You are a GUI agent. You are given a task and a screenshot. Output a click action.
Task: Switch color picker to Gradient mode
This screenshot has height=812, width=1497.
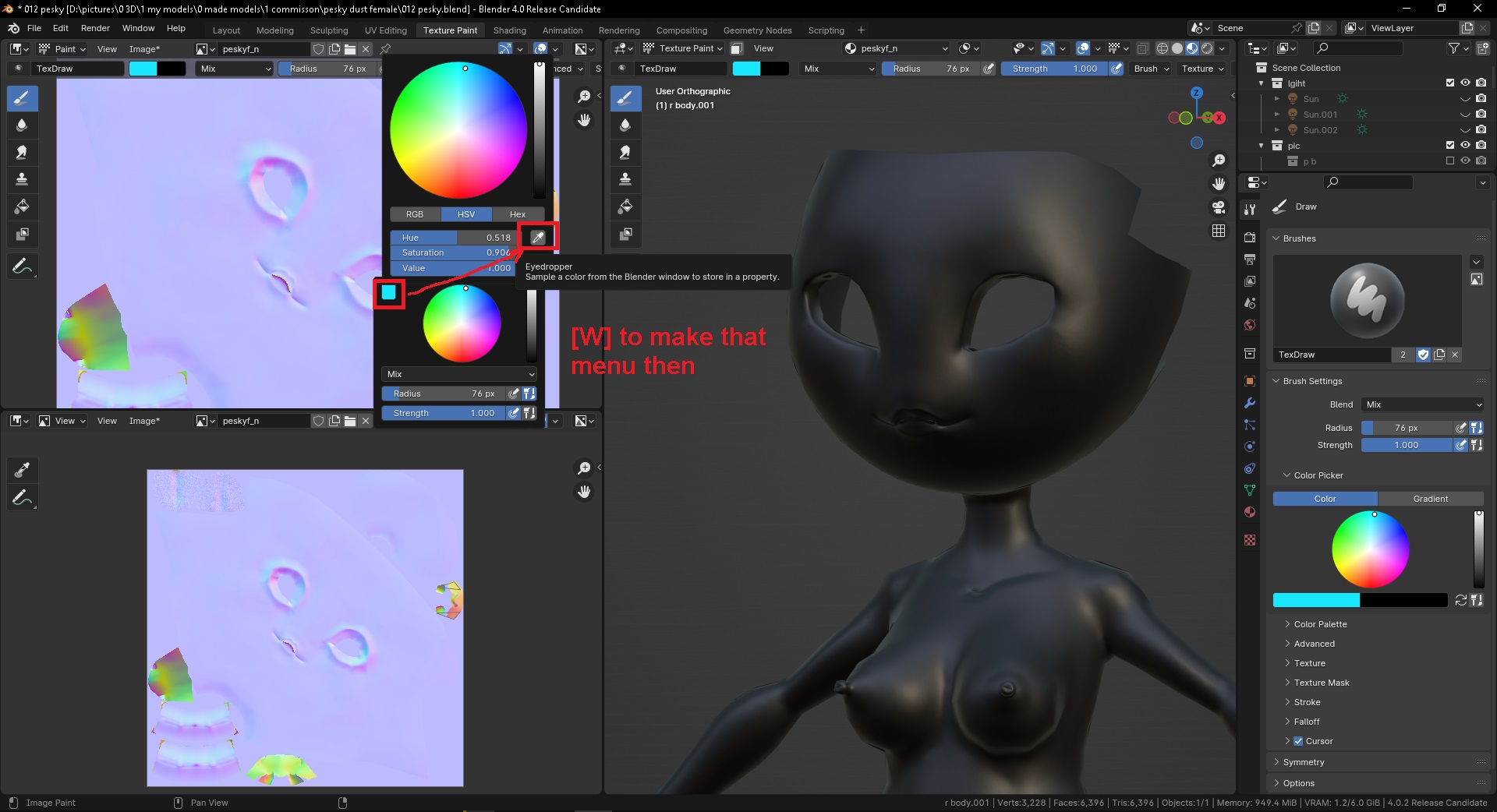[1431, 499]
